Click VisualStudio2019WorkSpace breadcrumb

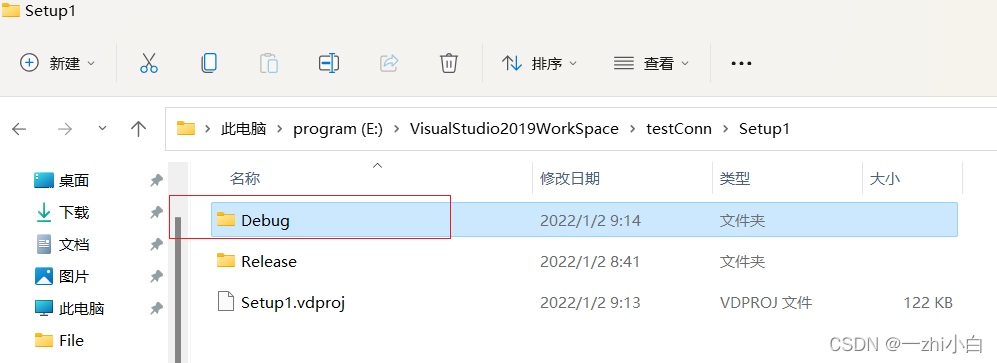514,129
